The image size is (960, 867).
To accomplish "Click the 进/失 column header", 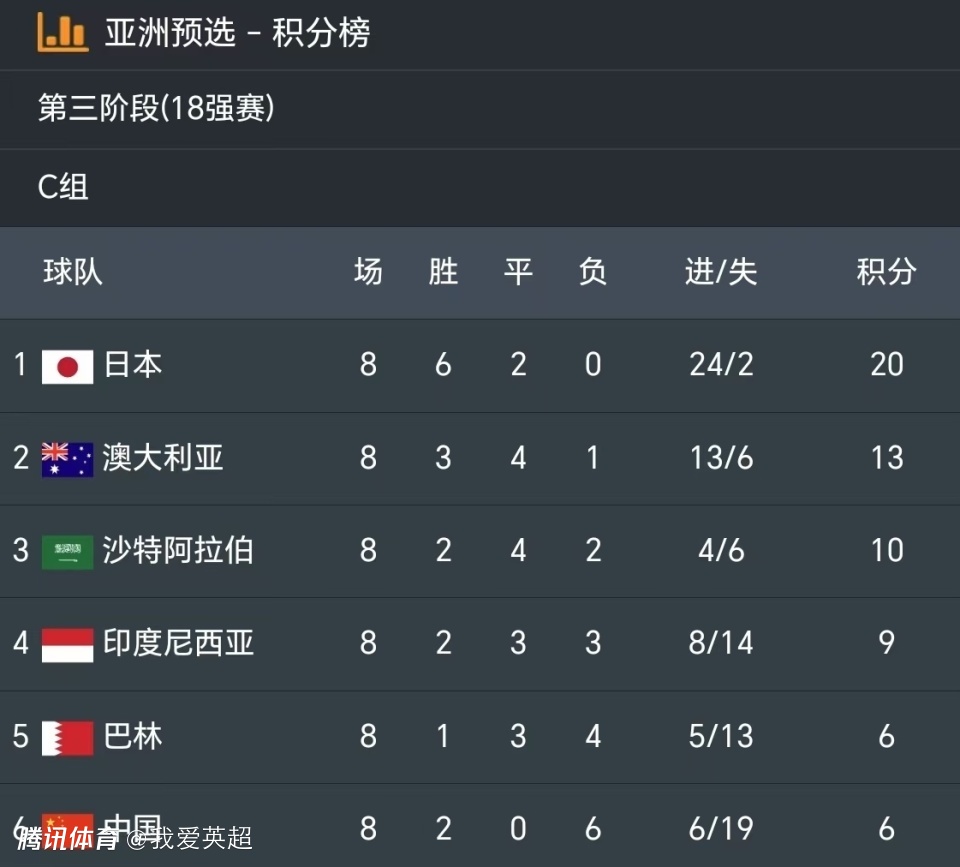I will [721, 272].
